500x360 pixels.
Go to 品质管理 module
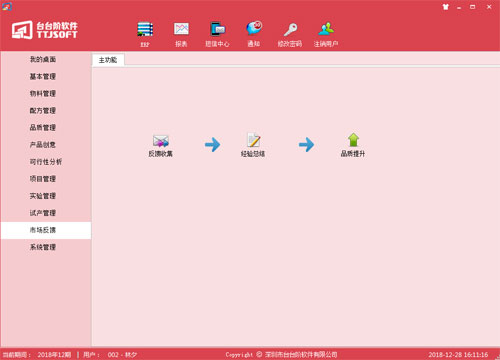click(x=46, y=127)
